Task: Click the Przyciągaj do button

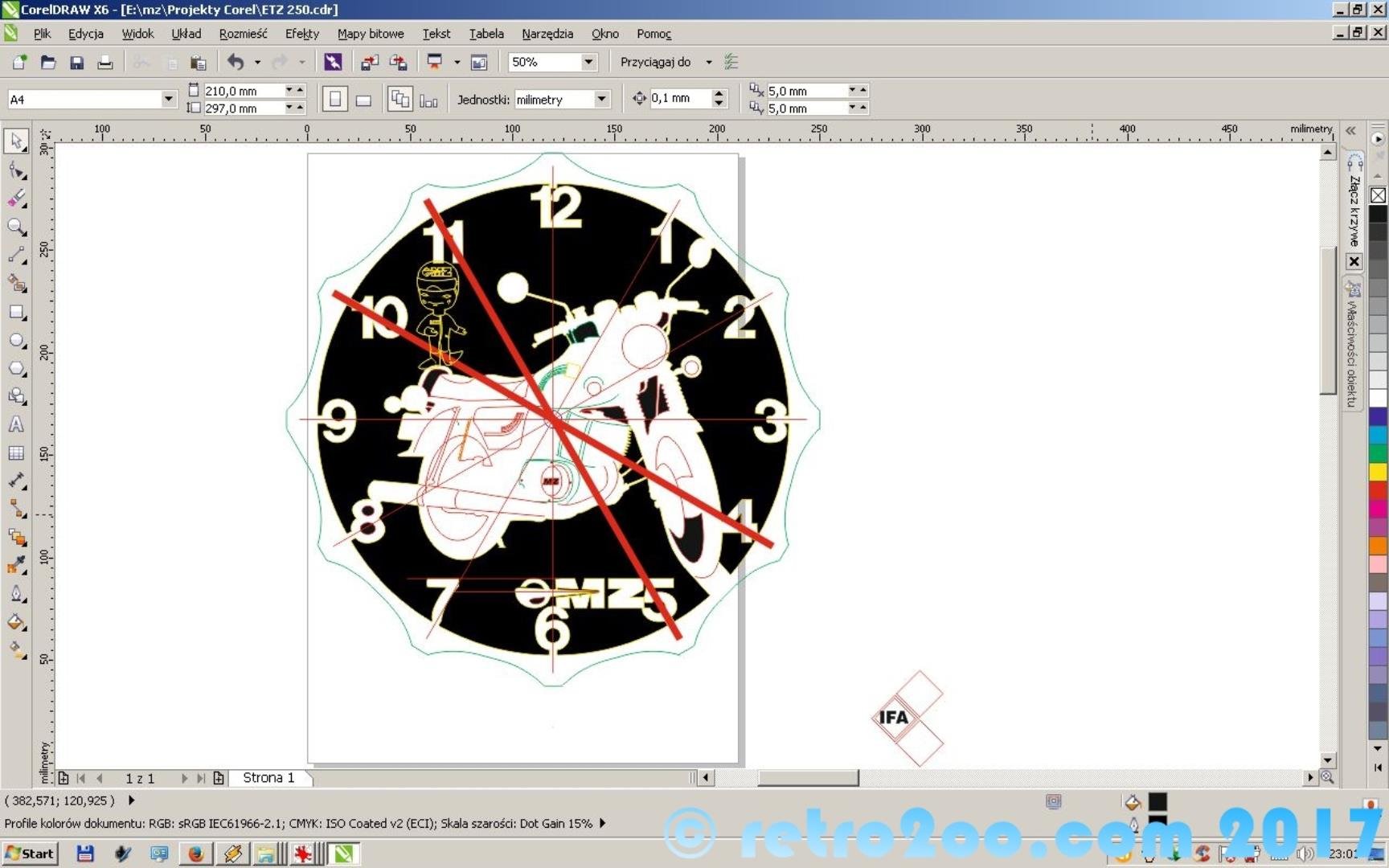Action: coord(655,62)
